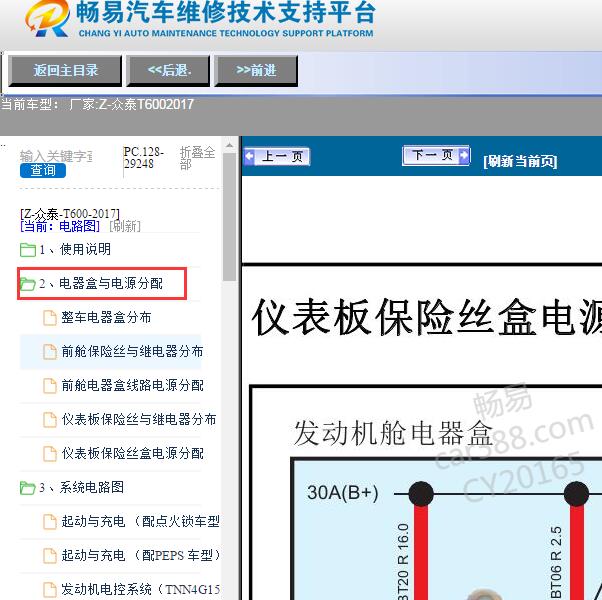Open the 整车电器盒分布 page
The height and width of the screenshot is (600, 602).
pos(106,318)
